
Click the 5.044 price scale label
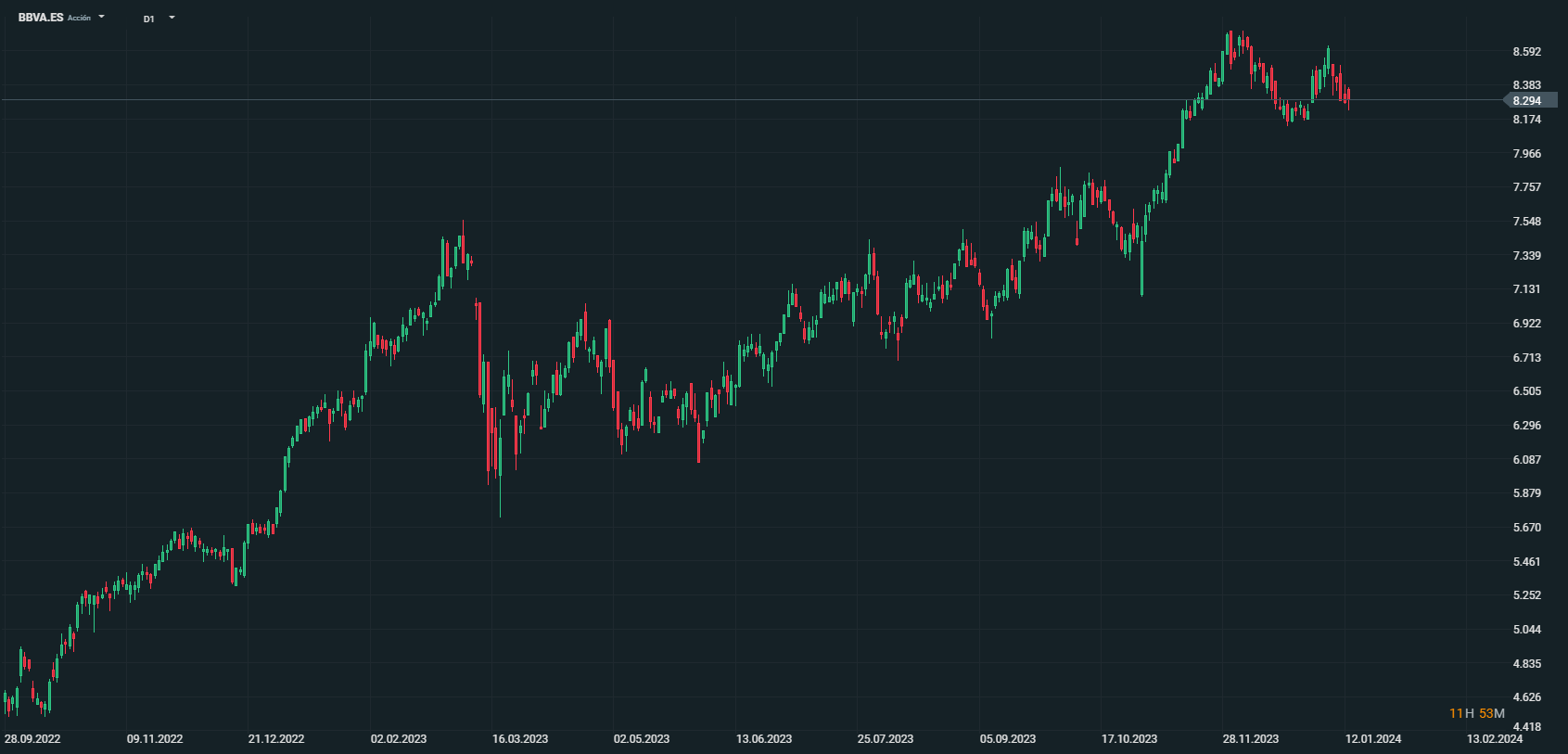point(1527,630)
